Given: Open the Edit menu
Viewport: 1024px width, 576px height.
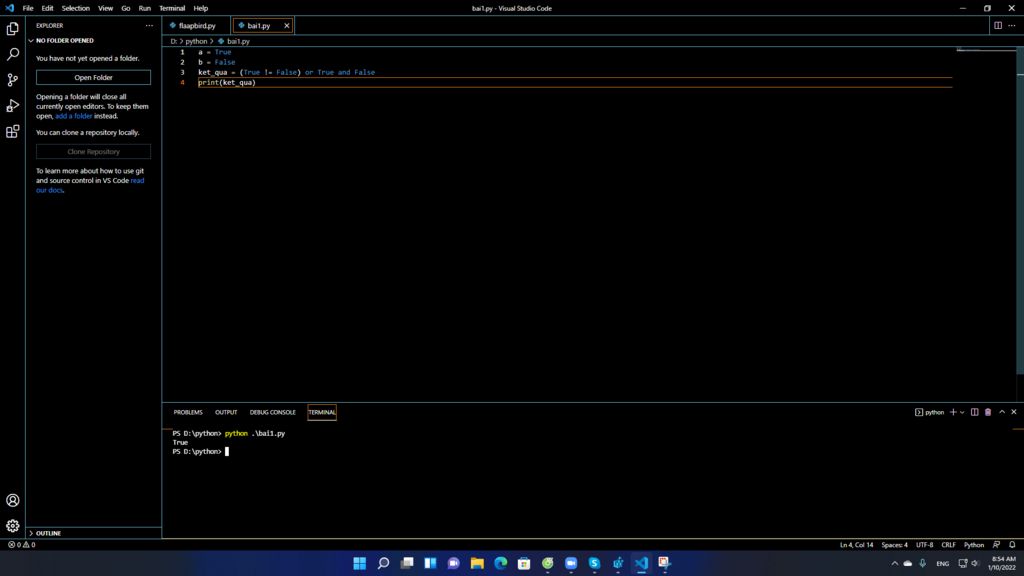Looking at the screenshot, I should 47,8.
